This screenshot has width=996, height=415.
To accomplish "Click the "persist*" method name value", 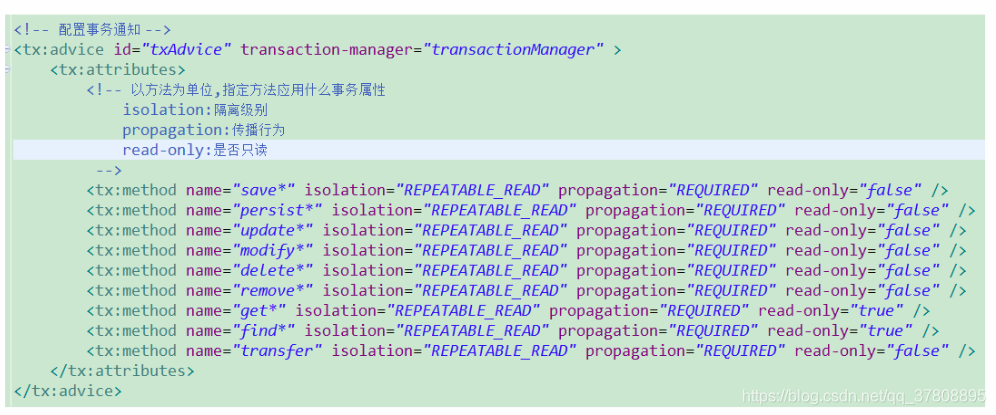I will pyautogui.click(x=278, y=210).
